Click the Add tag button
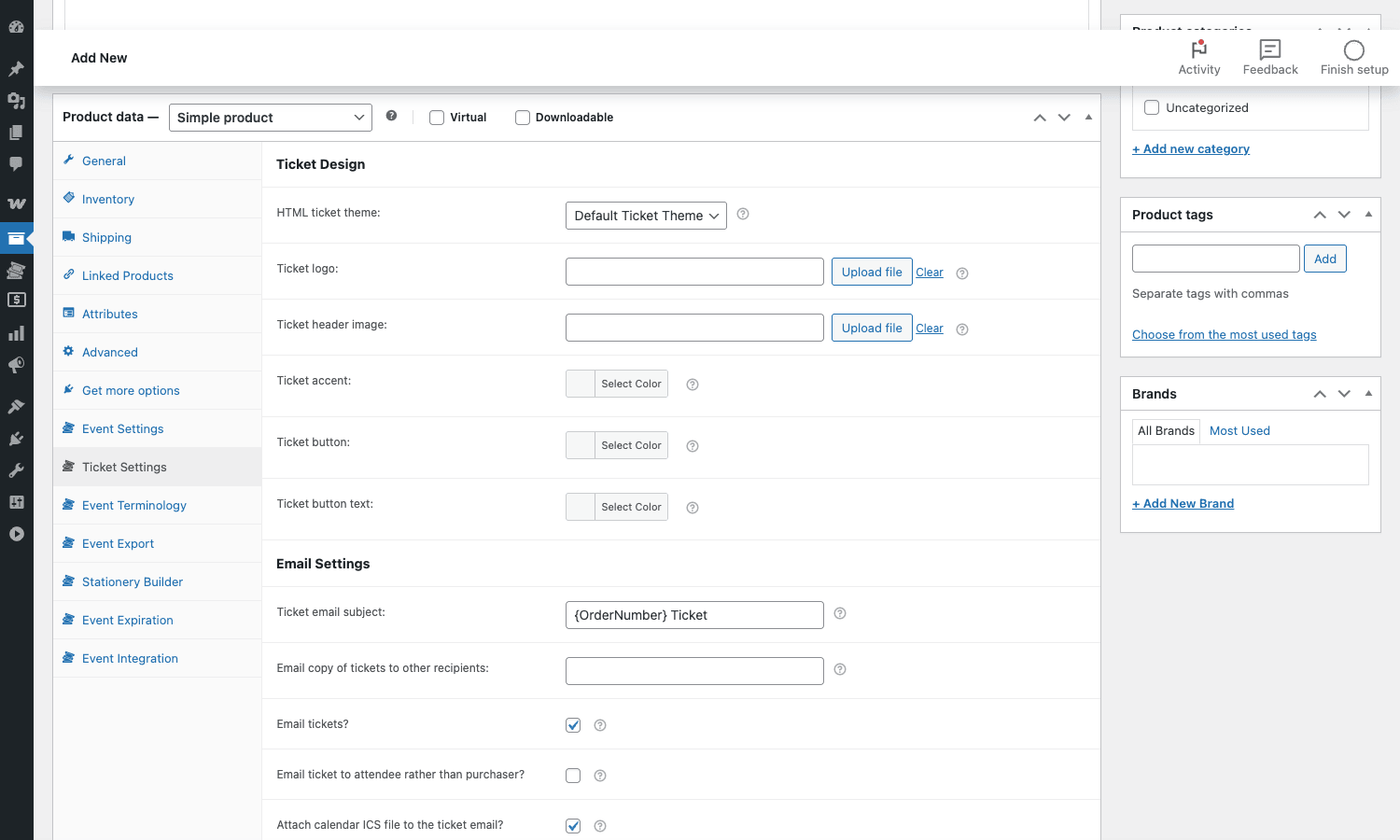The image size is (1400, 840). pos(1325,259)
